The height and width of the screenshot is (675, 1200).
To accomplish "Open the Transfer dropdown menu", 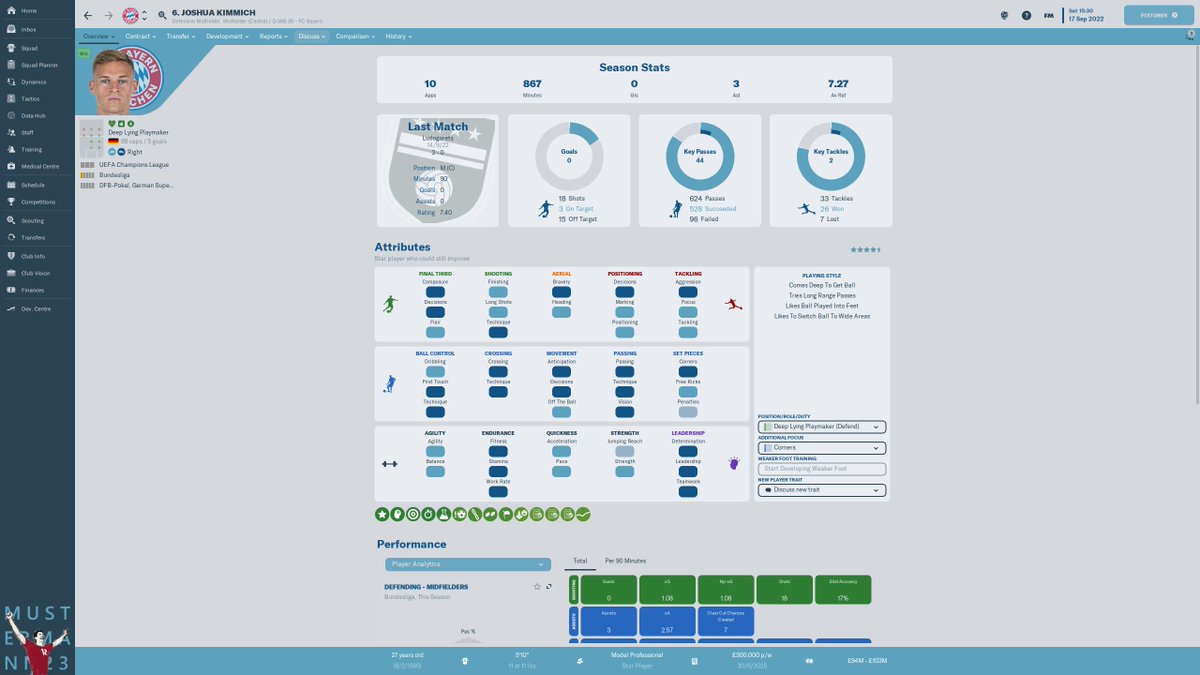I will [181, 36].
